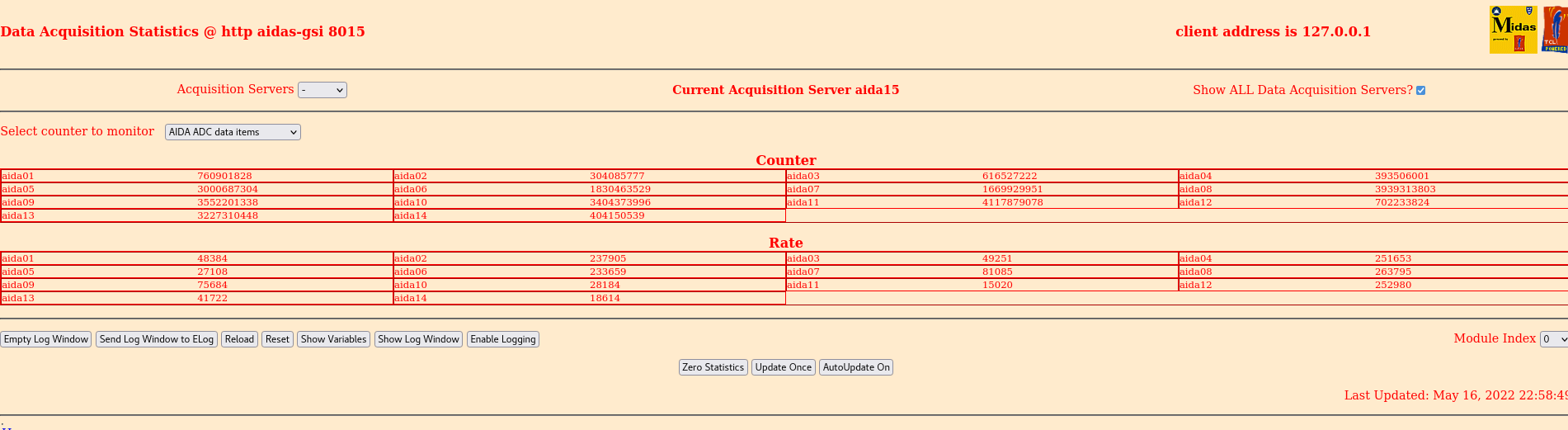
Task: Select the Rate value 18614 for aida14
Action: (x=605, y=298)
